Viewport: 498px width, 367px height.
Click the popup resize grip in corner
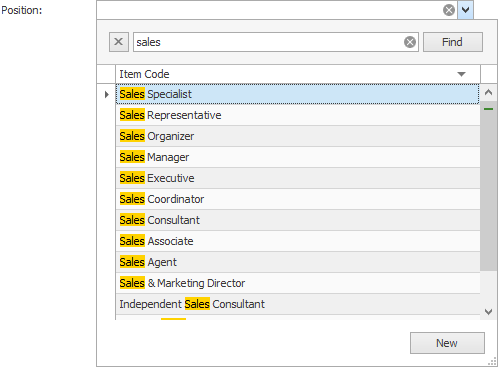pyautogui.click(x=492, y=362)
